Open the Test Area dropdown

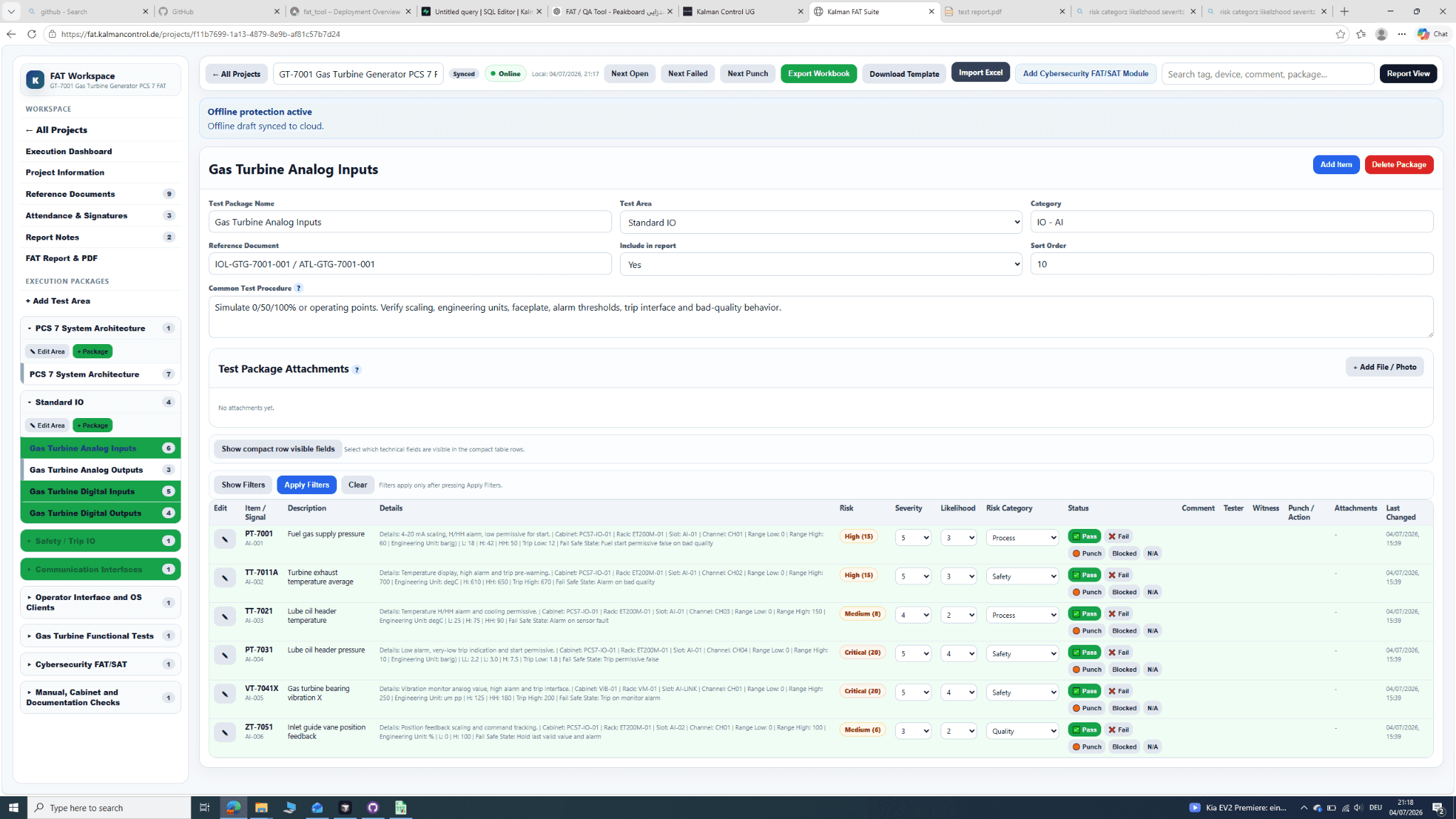pos(820,223)
